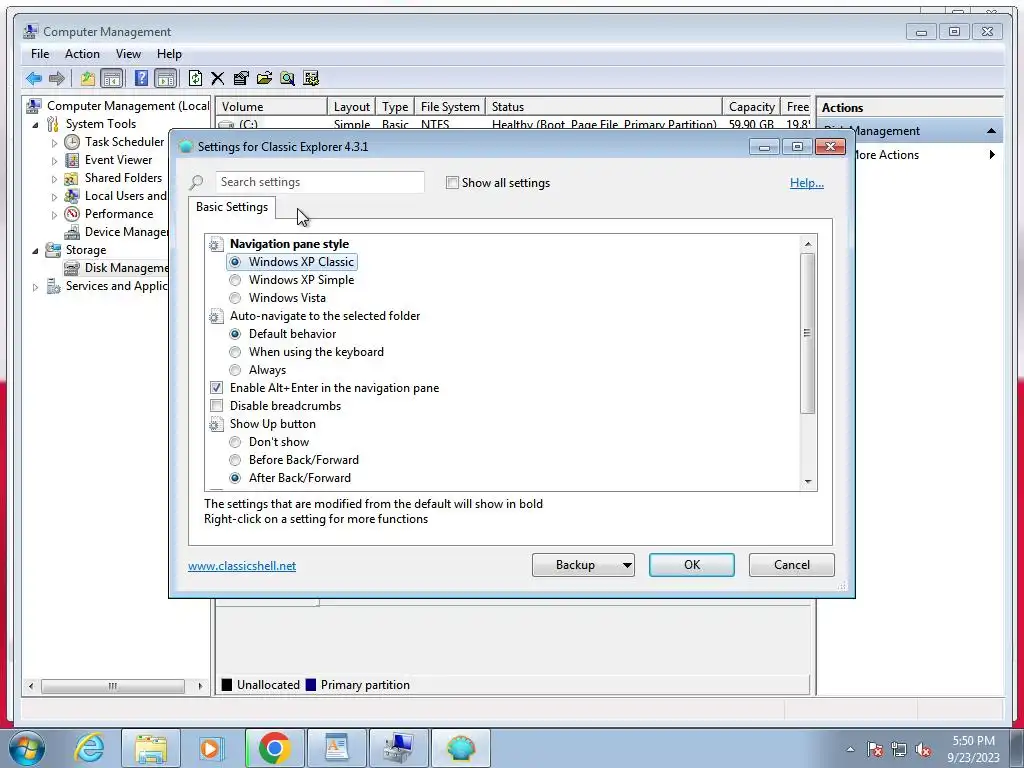Screen dimensions: 1024x768
Task: Select Before Back/Forward radio option
Action: tap(235, 460)
